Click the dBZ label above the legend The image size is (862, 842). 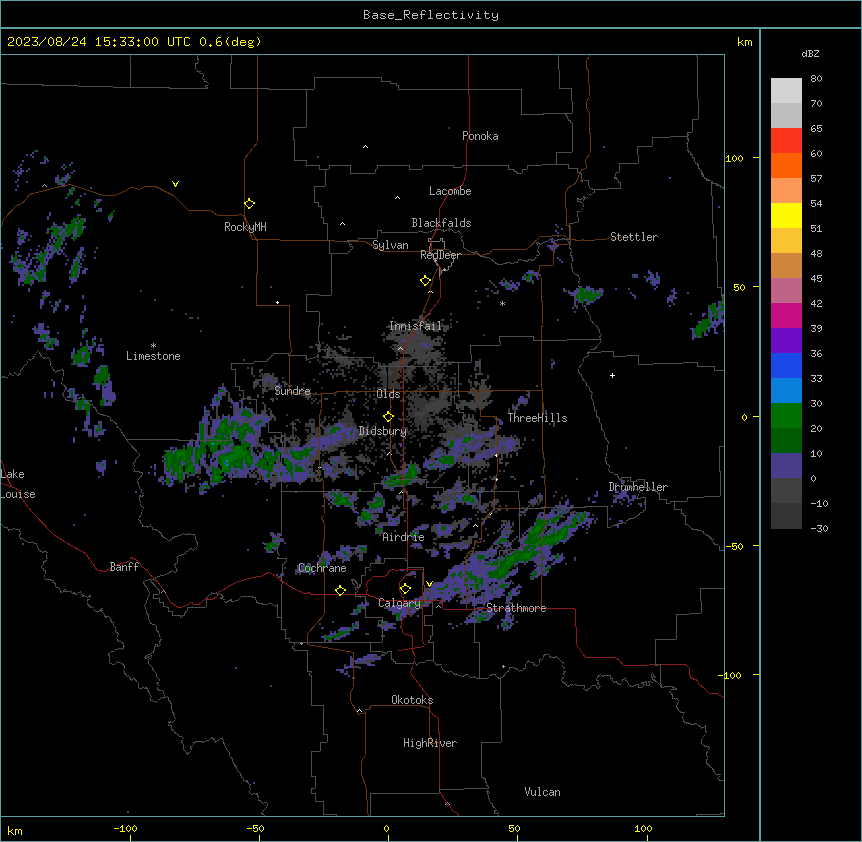[x=810, y=53]
